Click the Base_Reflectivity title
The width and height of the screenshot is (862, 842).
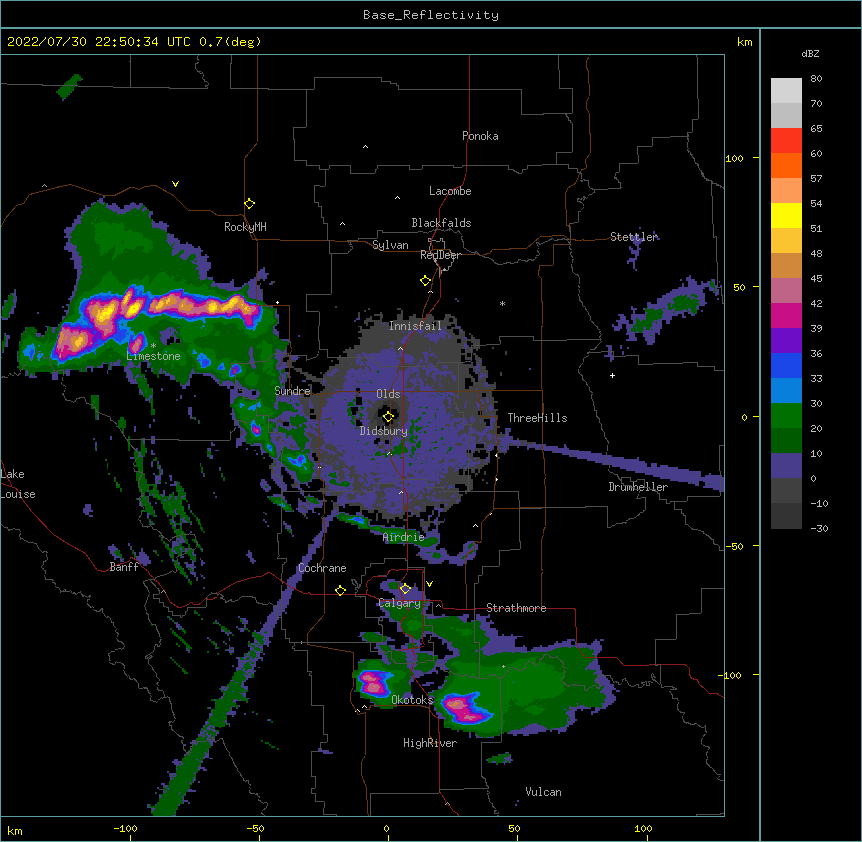[431, 15]
